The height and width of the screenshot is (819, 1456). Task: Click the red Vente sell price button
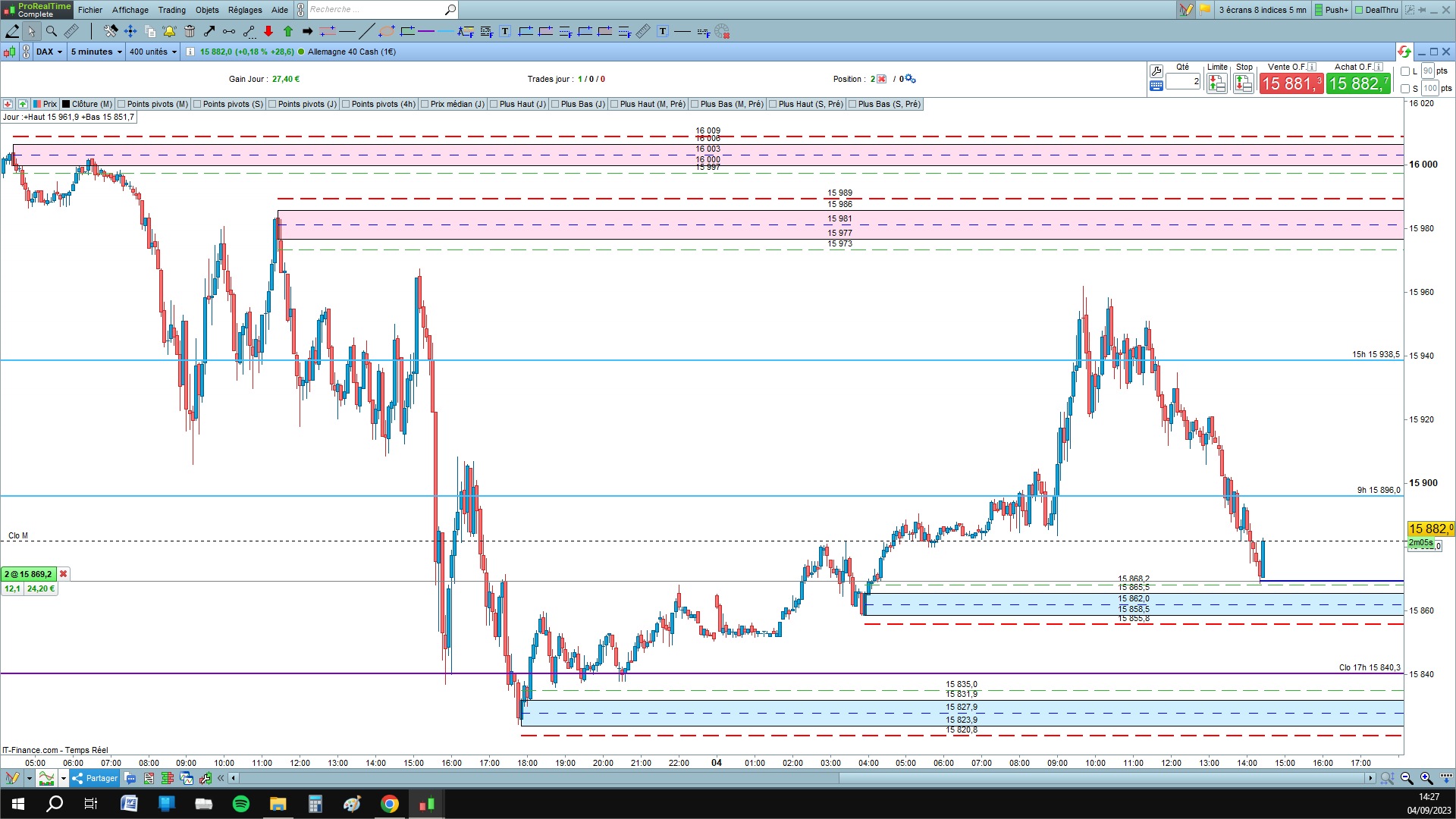click(x=1291, y=83)
